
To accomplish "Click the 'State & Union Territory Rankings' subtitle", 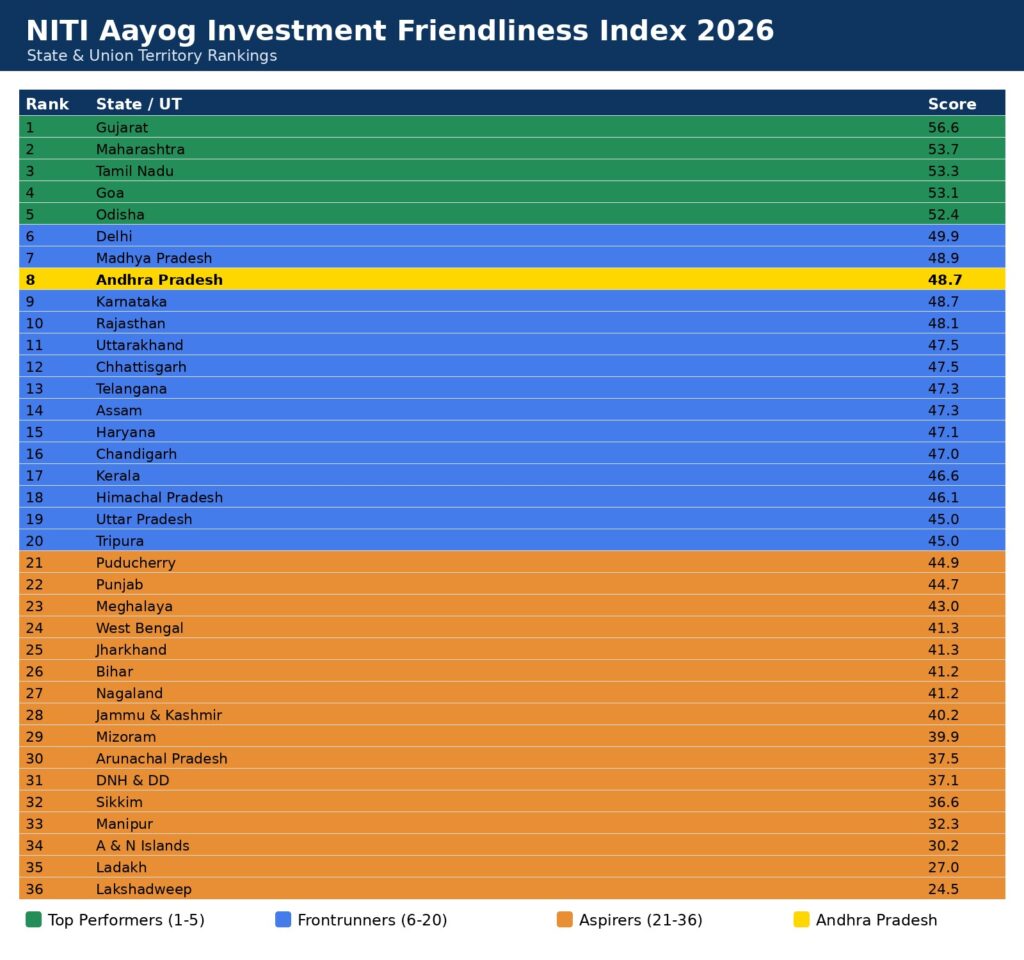I will pyautogui.click(x=152, y=56).
